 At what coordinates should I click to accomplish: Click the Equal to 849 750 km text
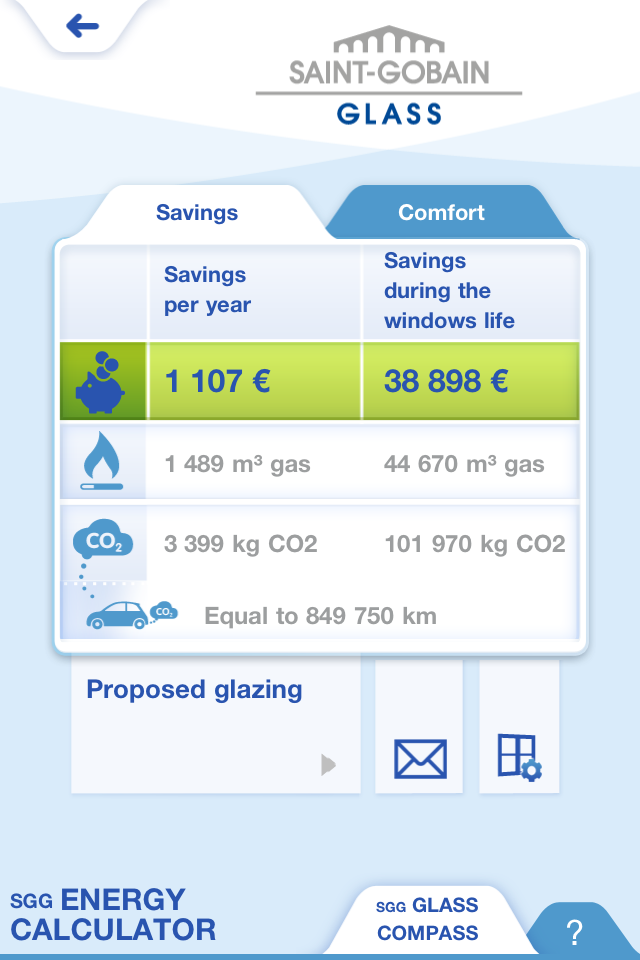pos(320,616)
